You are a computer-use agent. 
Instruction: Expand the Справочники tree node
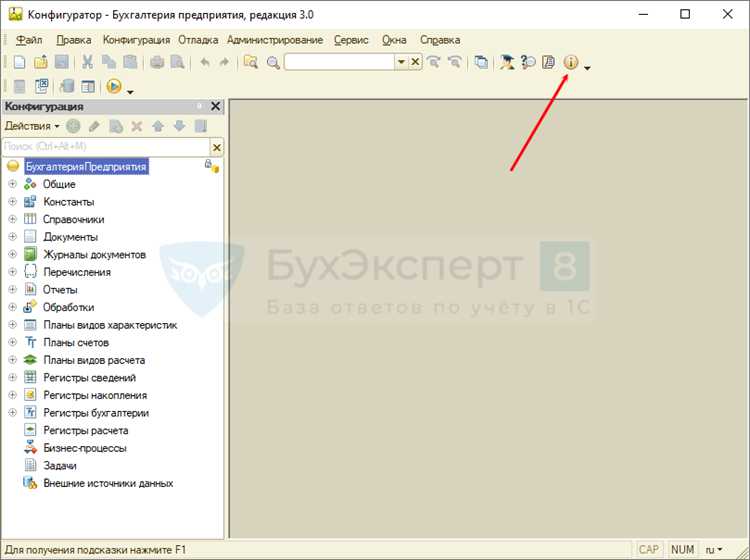(x=12, y=219)
